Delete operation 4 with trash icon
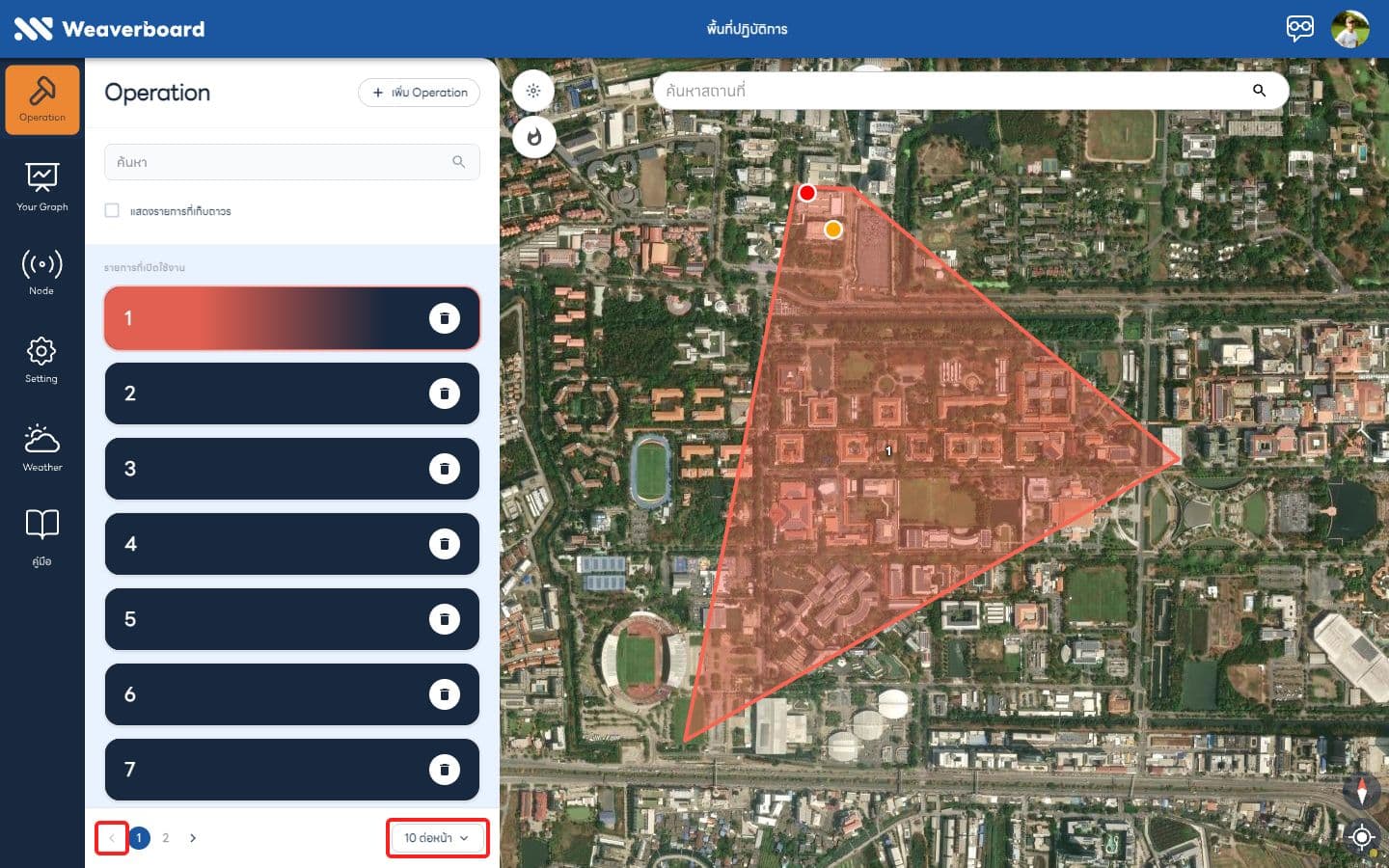Viewport: 1389px width, 868px height. pos(445,544)
